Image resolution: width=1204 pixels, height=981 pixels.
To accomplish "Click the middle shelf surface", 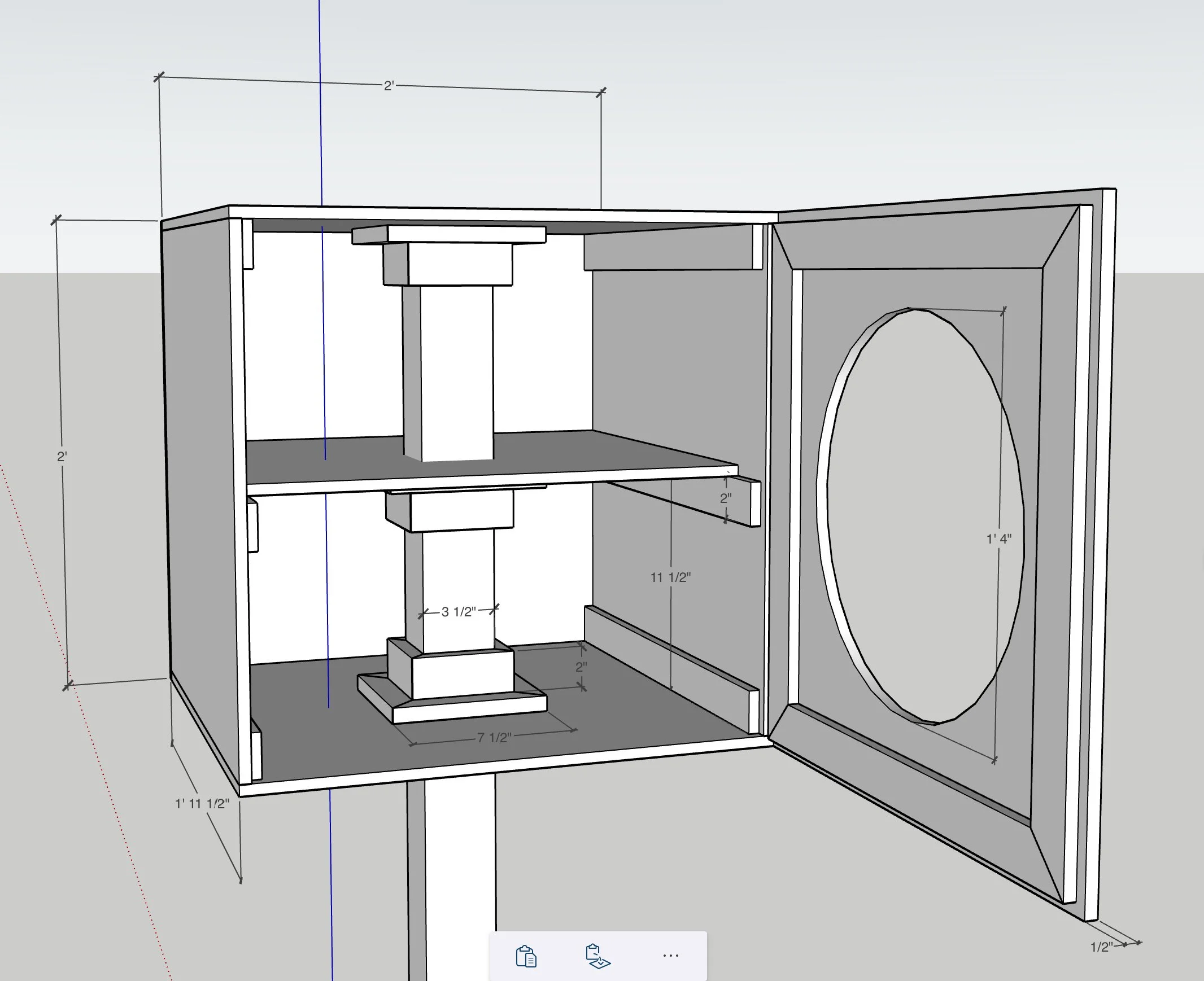I will [x=565, y=455].
